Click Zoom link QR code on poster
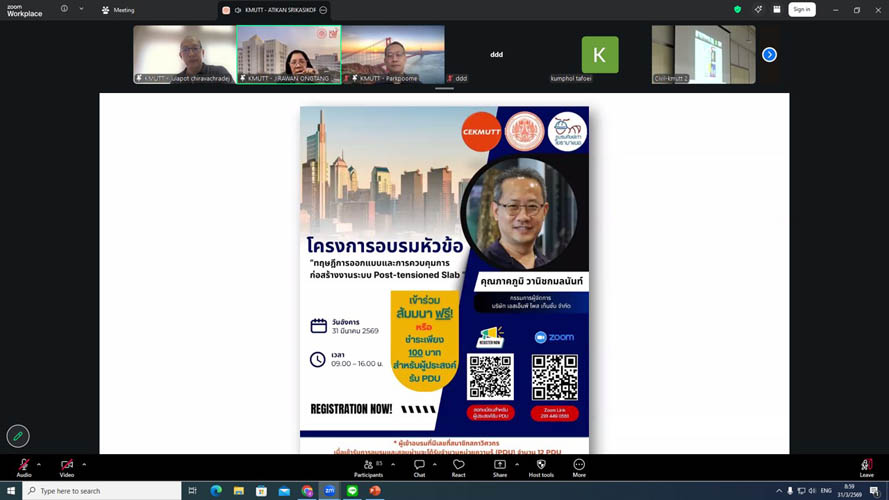The image size is (889, 500). tap(554, 377)
